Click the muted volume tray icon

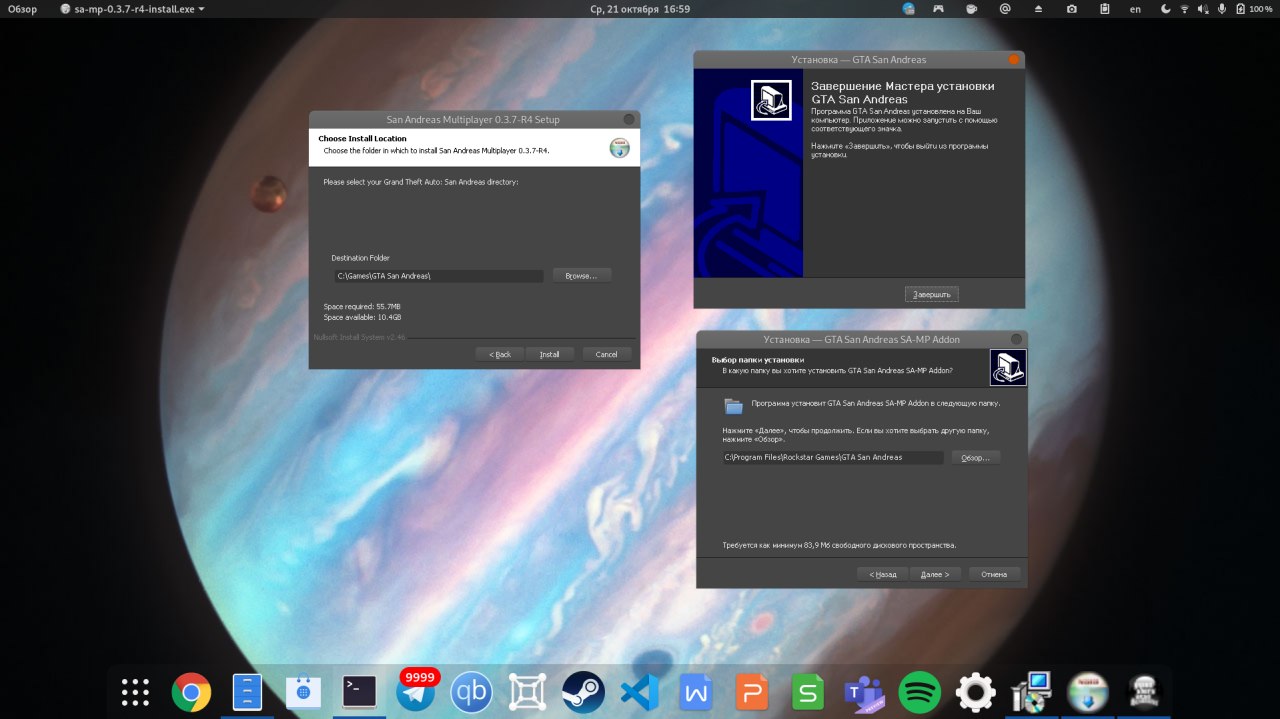[x=1203, y=8]
